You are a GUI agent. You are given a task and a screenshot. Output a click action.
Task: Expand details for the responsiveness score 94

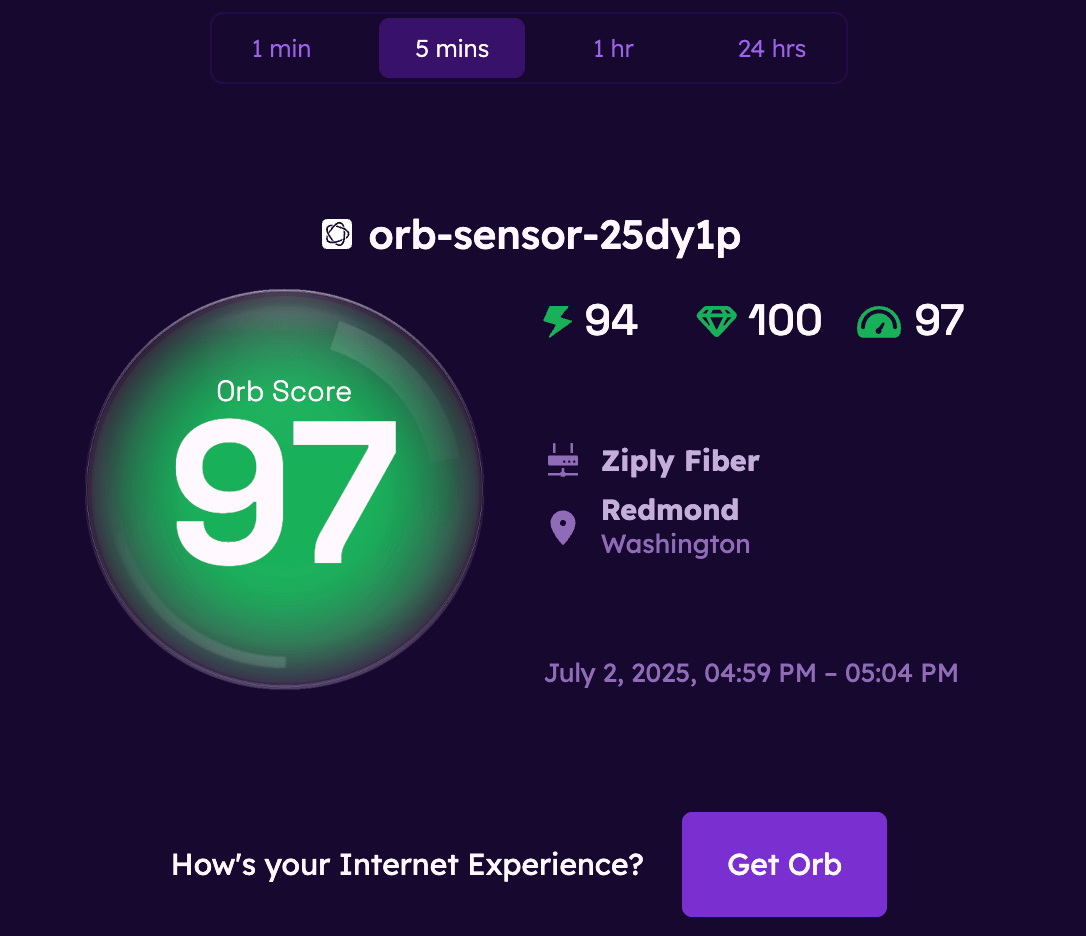pos(612,321)
